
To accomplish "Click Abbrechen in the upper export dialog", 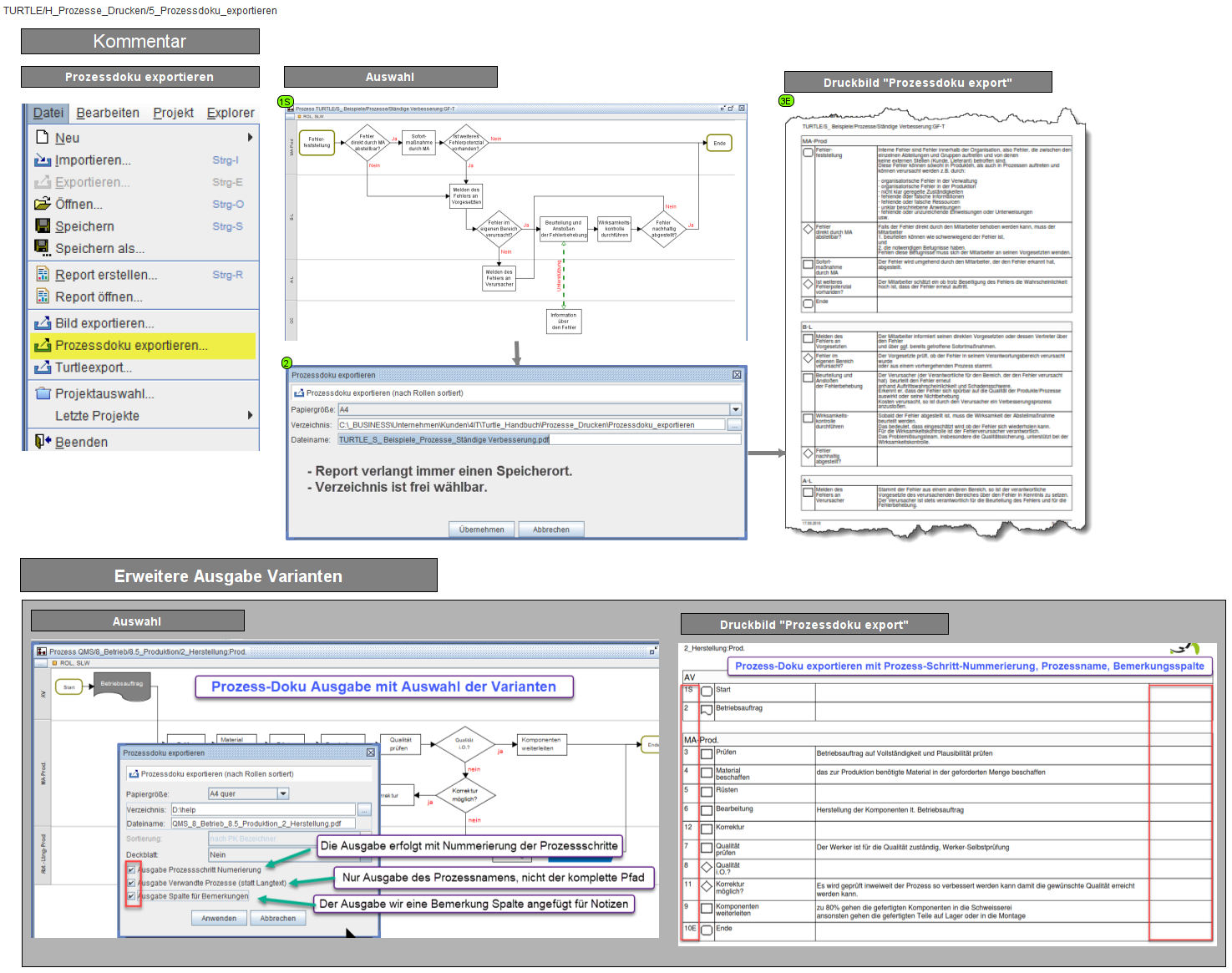I will pos(551,530).
